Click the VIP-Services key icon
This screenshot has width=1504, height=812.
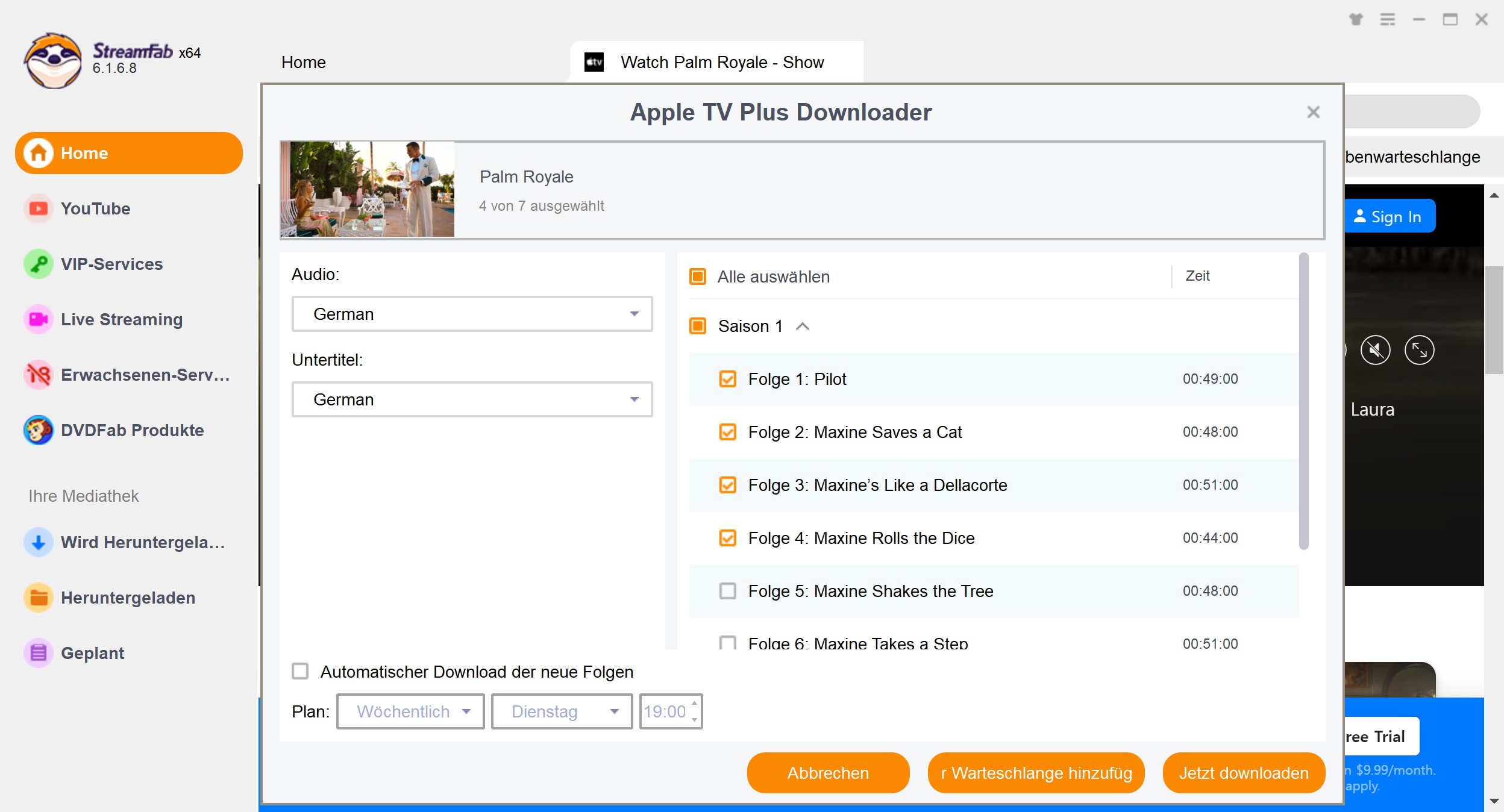pyautogui.click(x=39, y=264)
